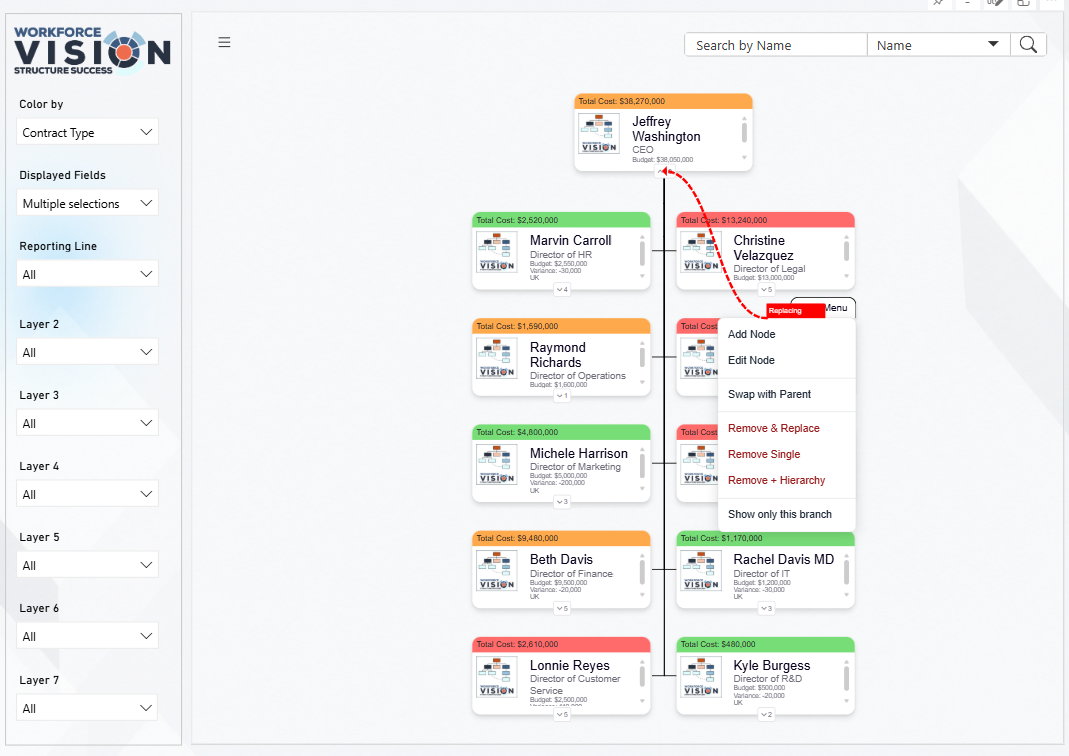1069x756 pixels.
Task: Open the Layer 5 dropdown
Action: point(87,564)
